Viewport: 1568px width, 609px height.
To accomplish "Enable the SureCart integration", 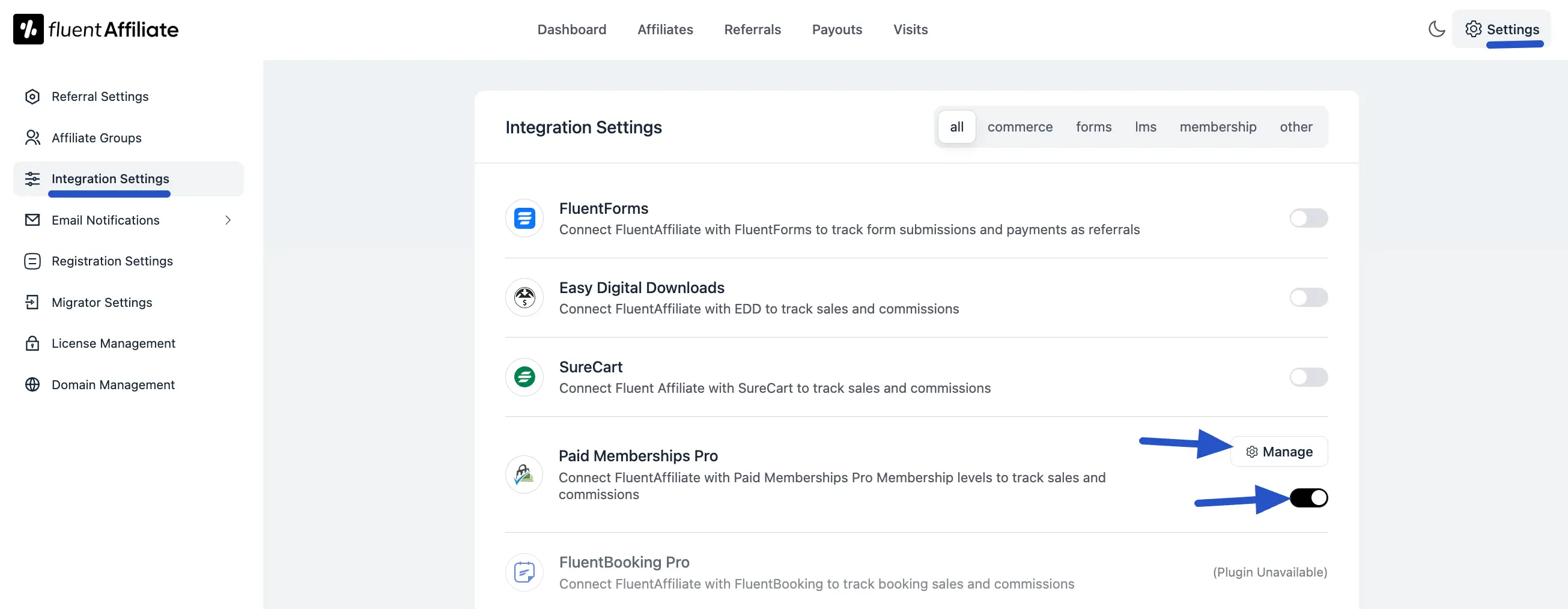I will (x=1308, y=377).
